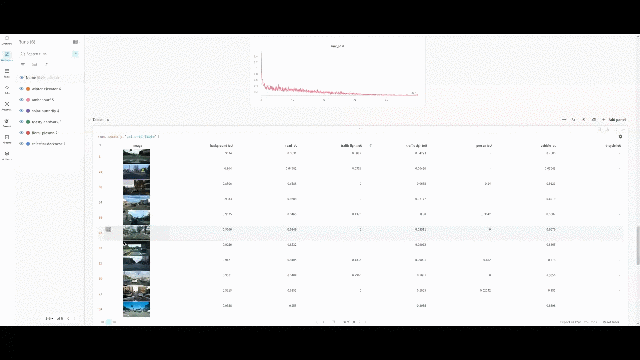
Task: Change the purple run's color dot
Action: 28,111
